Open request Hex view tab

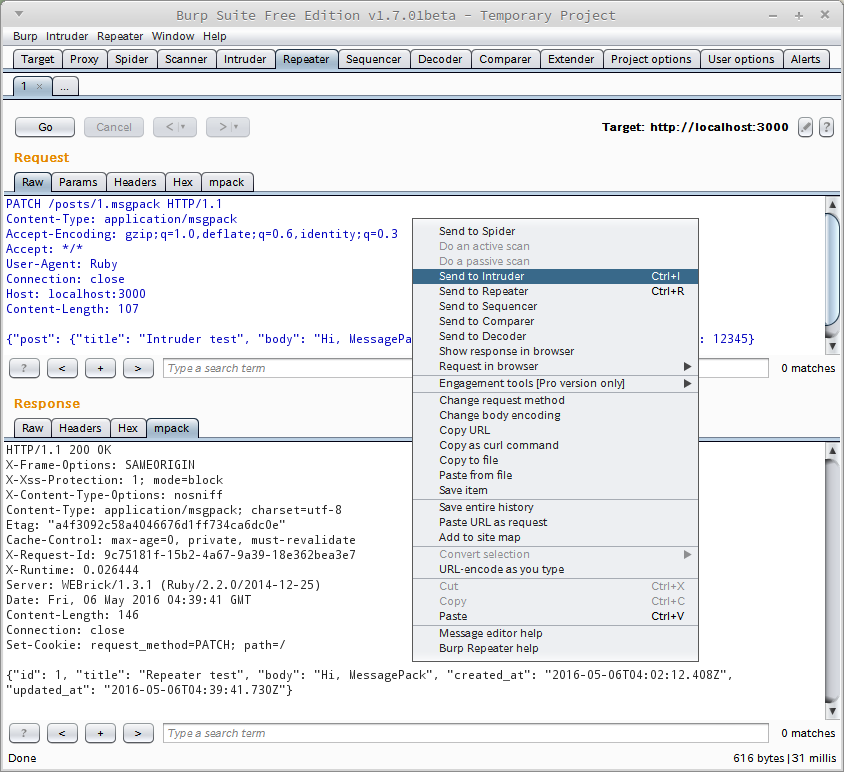point(183,182)
